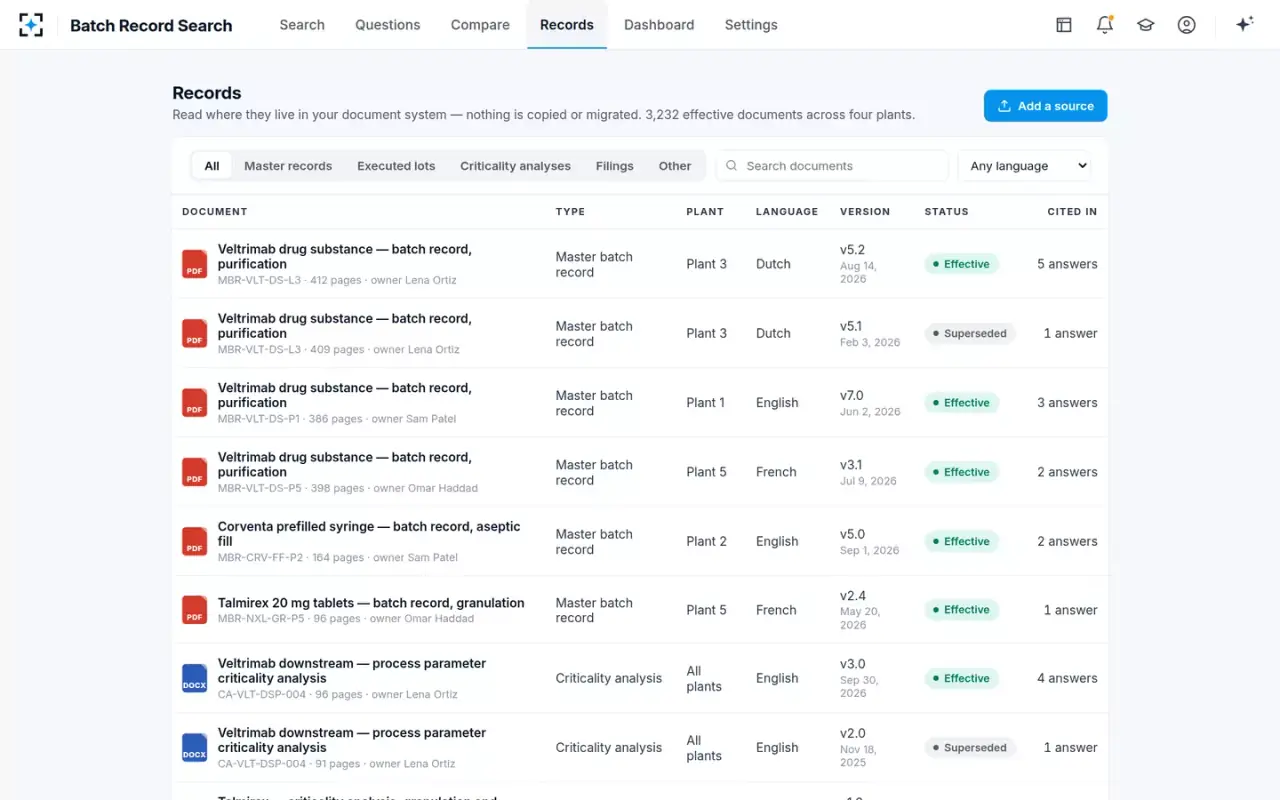Click PDF icon of Veltrimab v5.1 record
This screenshot has width=1280, height=800.
point(194,333)
